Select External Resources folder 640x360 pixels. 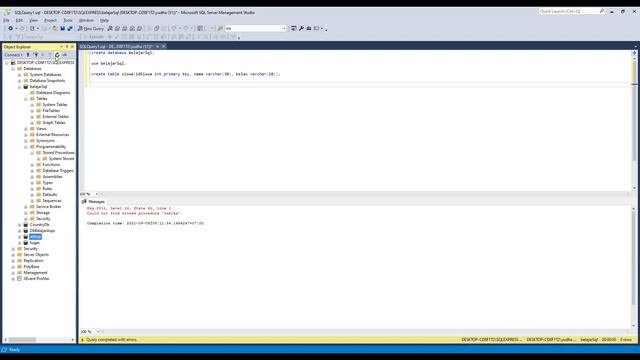[53, 135]
